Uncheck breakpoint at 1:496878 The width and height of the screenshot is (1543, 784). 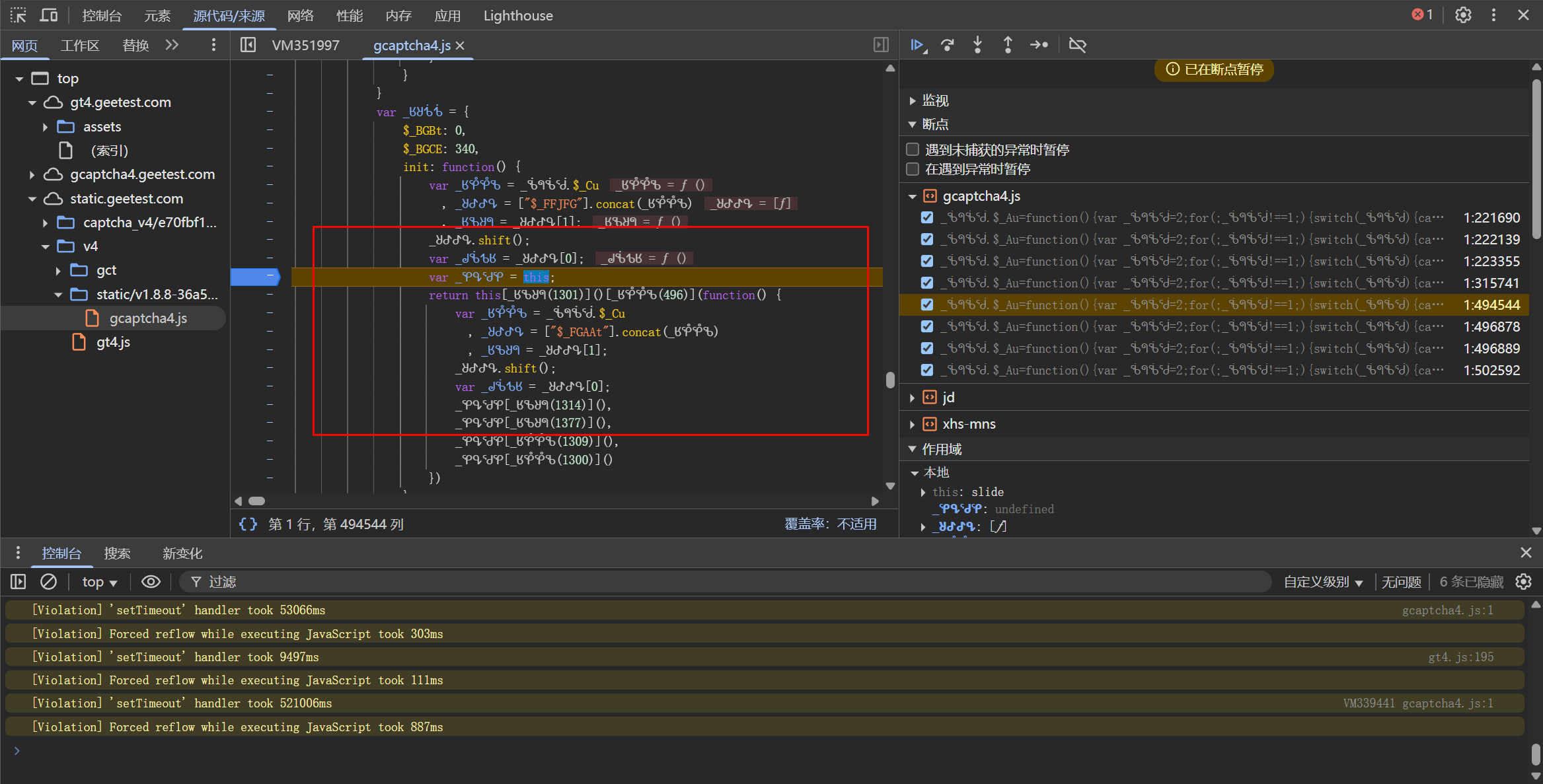point(926,326)
